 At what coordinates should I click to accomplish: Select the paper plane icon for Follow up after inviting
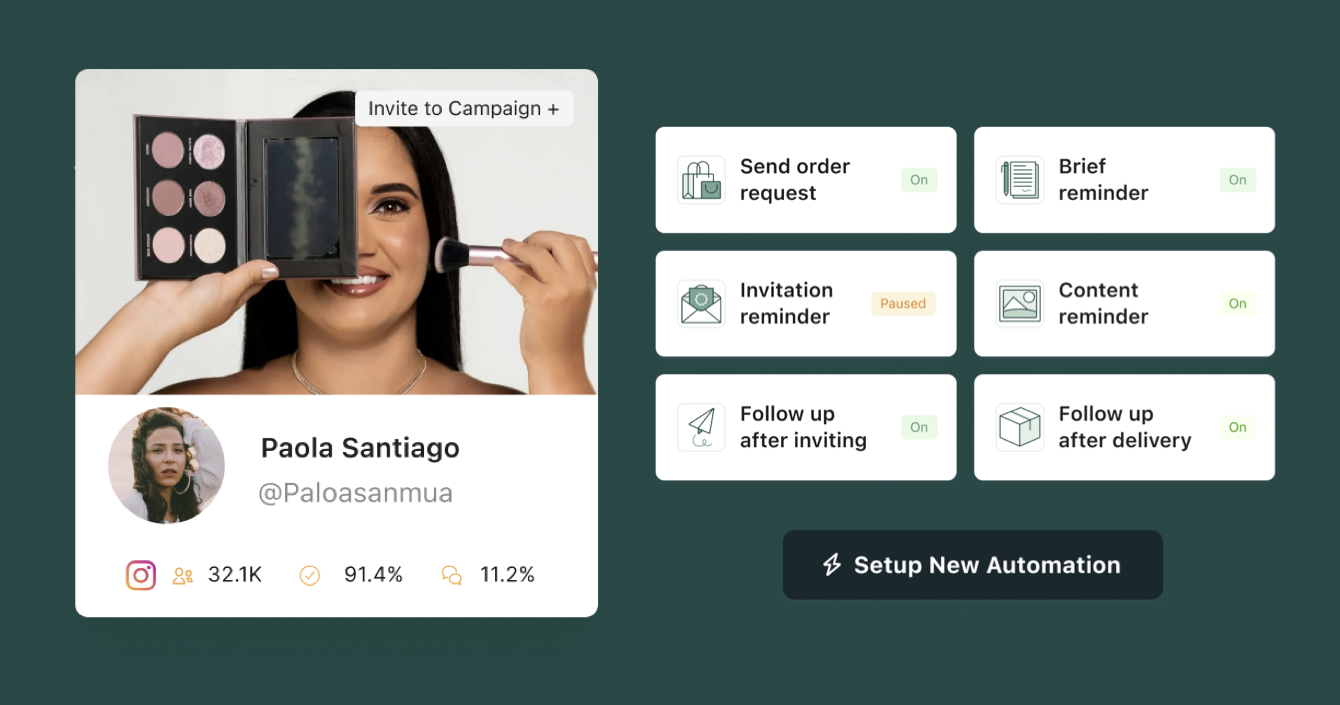point(701,427)
